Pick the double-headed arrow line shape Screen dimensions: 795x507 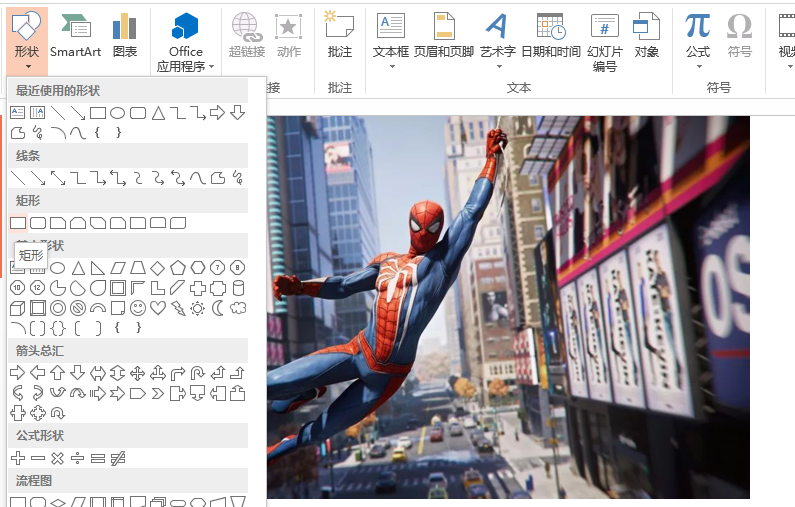(x=58, y=178)
